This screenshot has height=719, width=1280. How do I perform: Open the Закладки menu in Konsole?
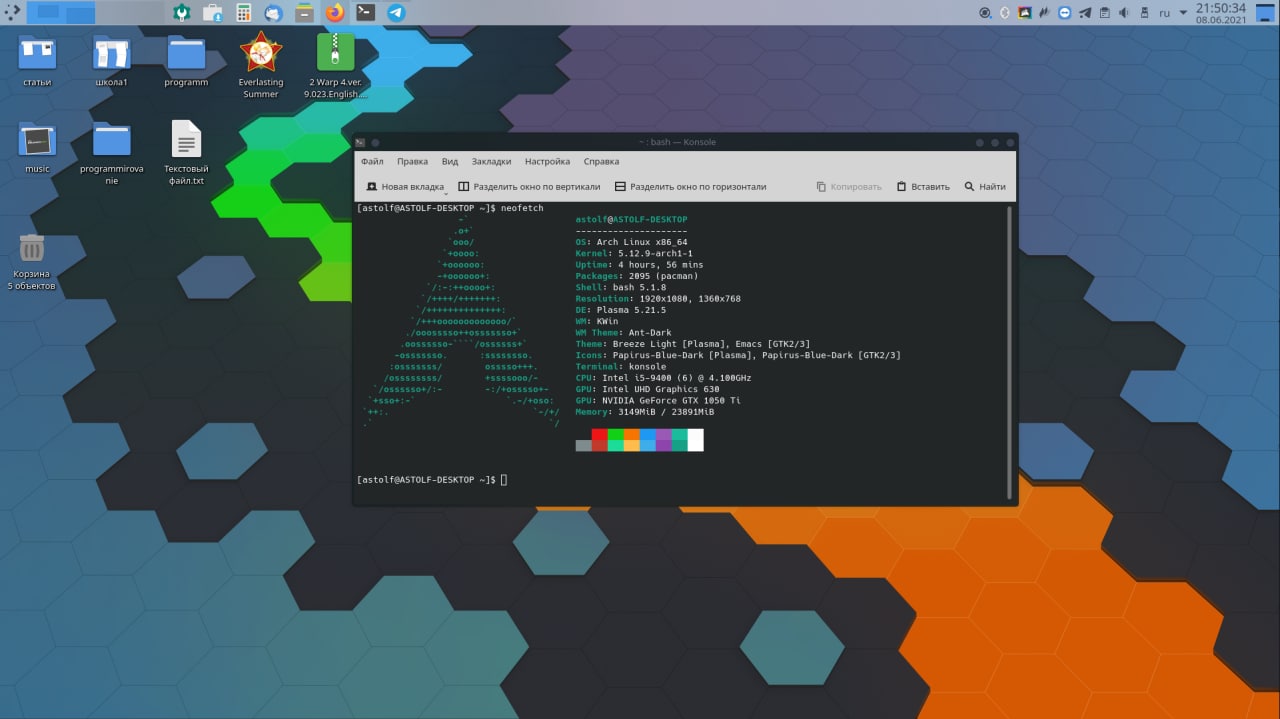[491, 161]
